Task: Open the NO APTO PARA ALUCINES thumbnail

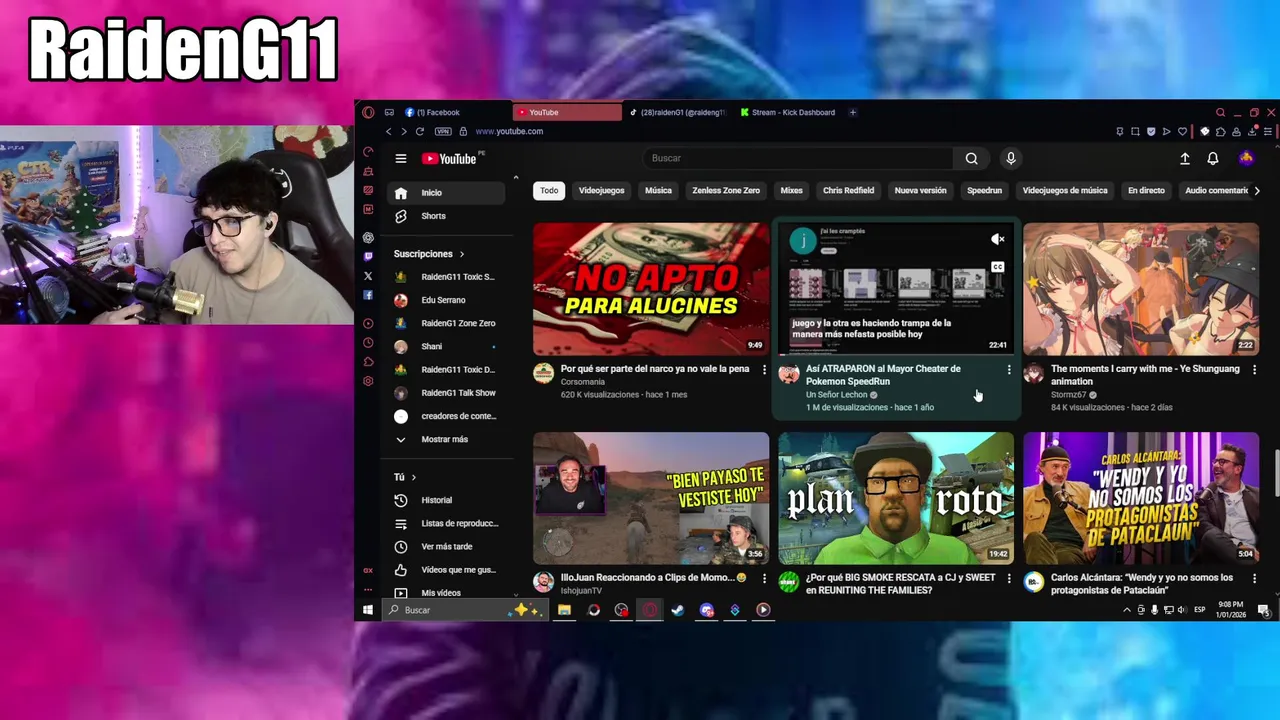Action: [x=651, y=289]
